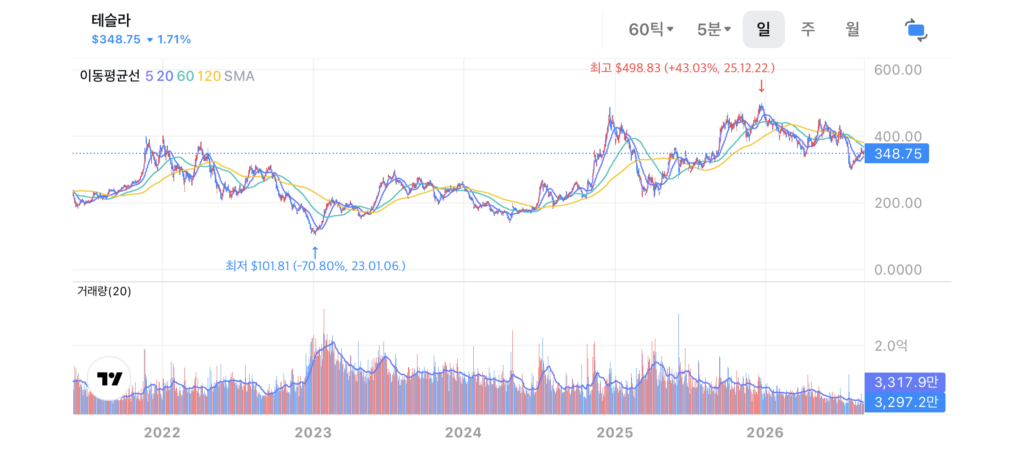
Task: Click the 3,317.9만 volume average tag
Action: tap(904, 382)
